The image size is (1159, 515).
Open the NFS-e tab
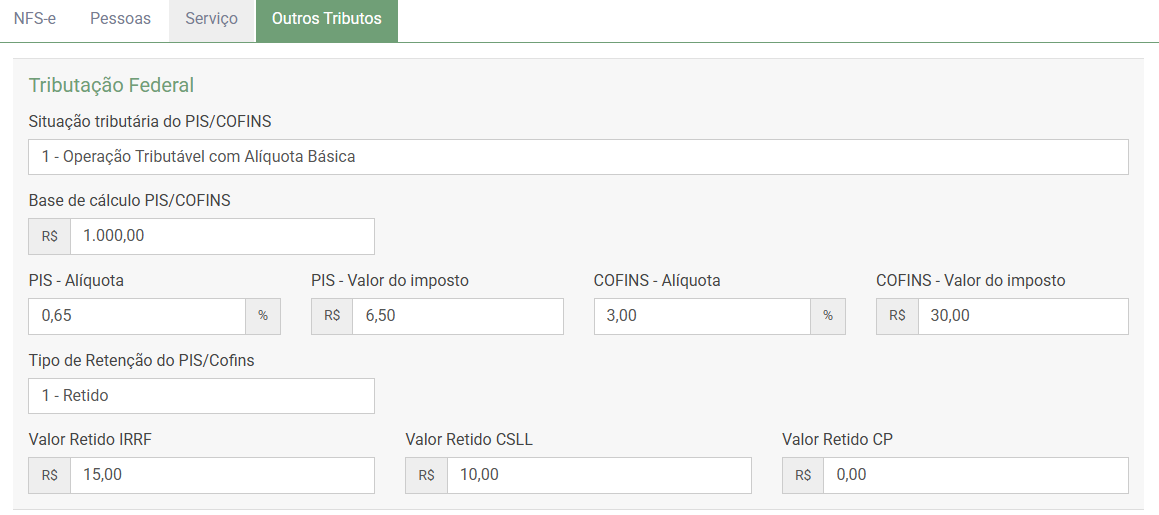pyautogui.click(x=35, y=19)
